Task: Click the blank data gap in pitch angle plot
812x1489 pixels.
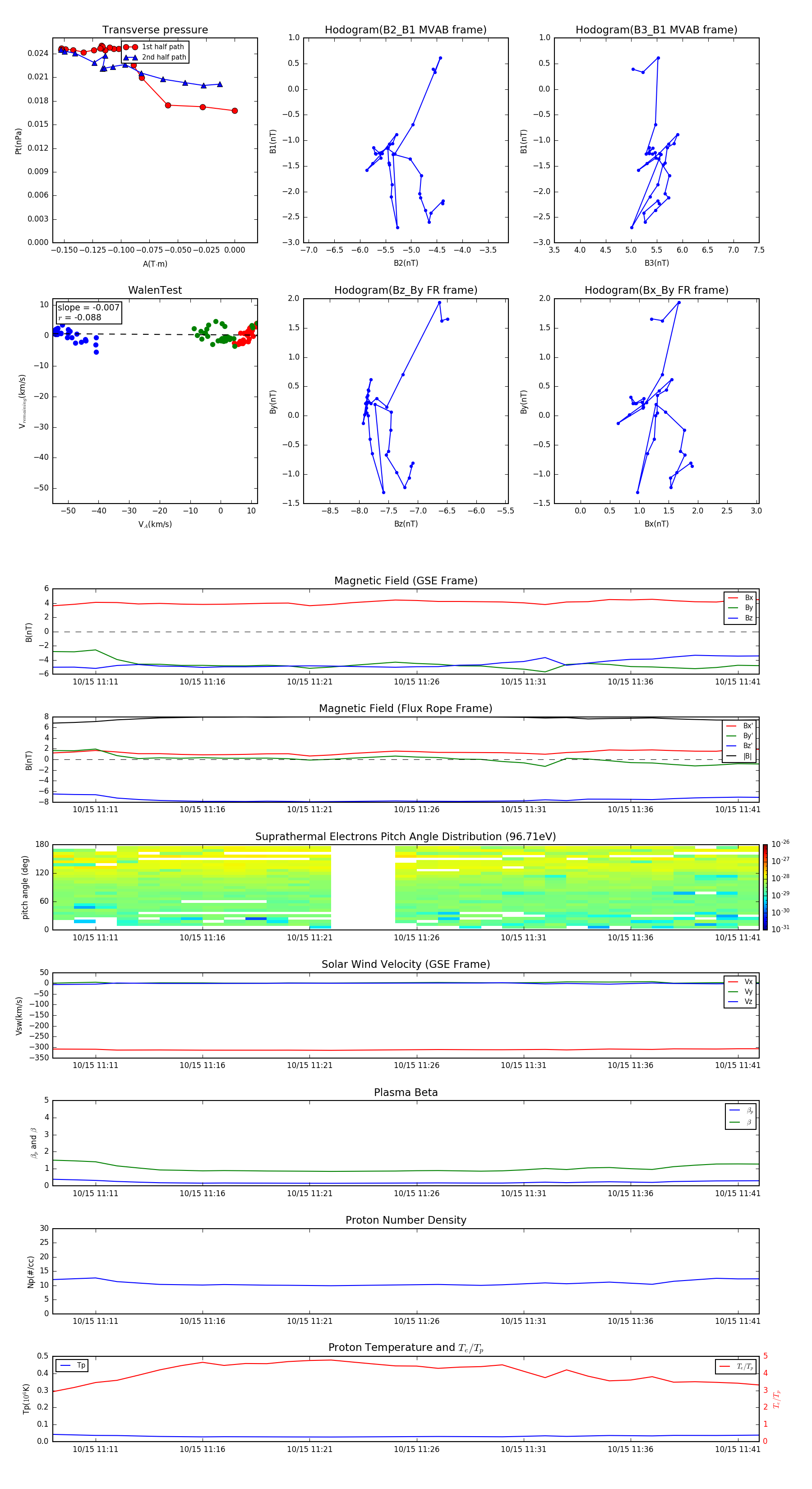Action: click(363, 887)
